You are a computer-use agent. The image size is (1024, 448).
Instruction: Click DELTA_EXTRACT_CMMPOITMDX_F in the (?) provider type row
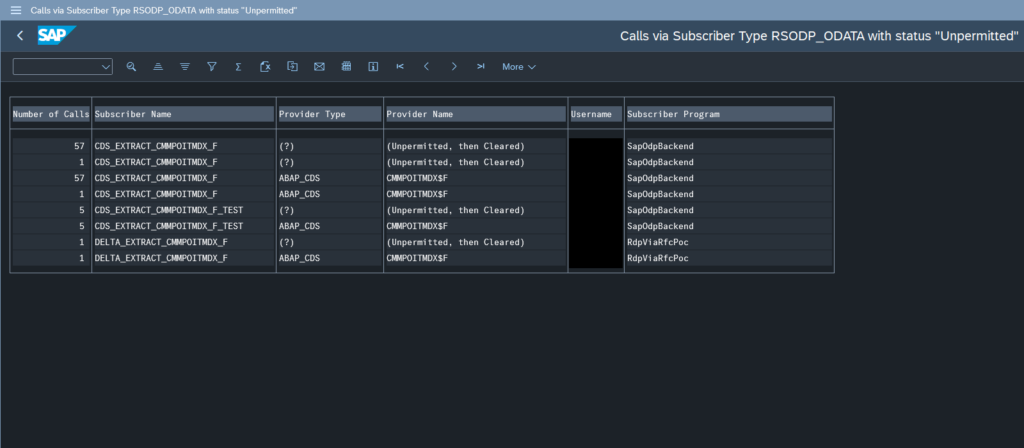pos(161,242)
